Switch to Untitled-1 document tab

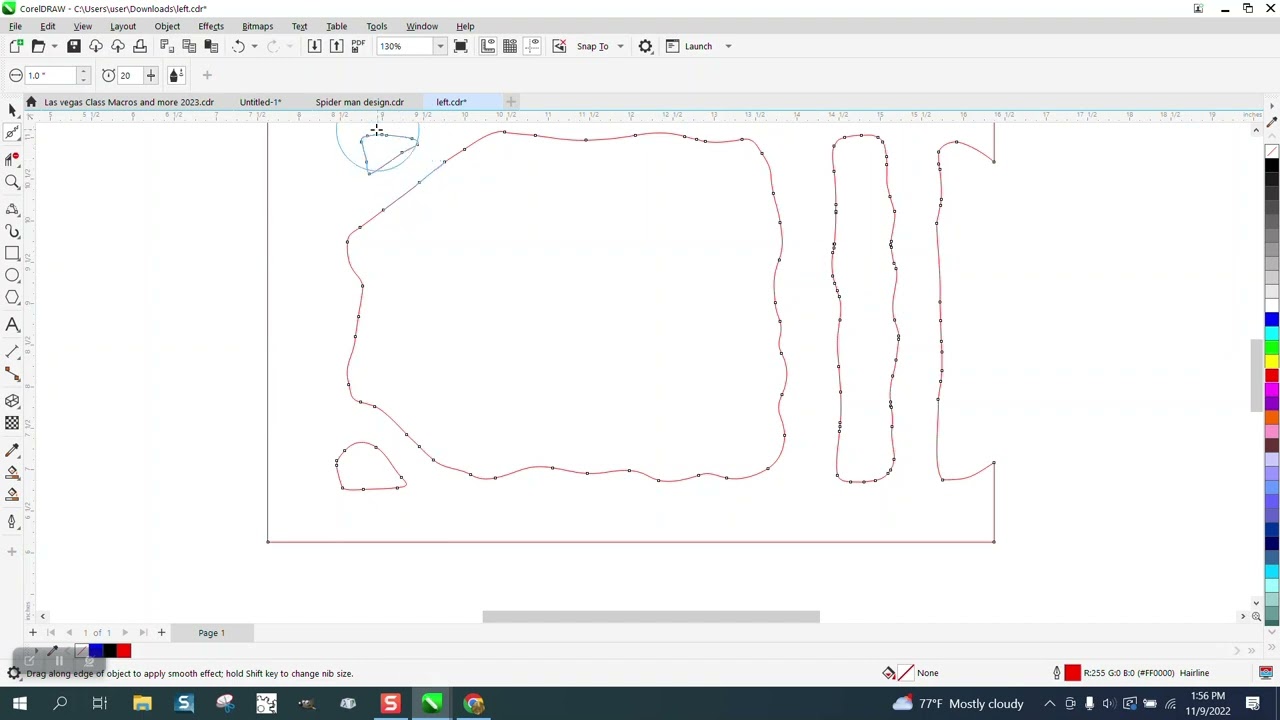point(260,102)
